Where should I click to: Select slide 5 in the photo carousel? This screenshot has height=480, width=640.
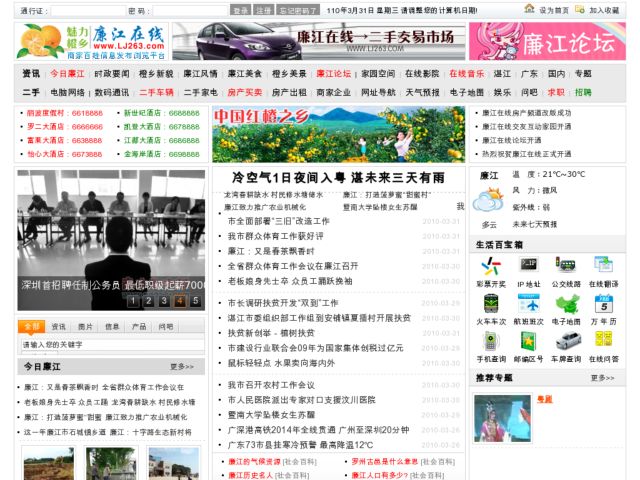pyautogui.click(x=196, y=301)
